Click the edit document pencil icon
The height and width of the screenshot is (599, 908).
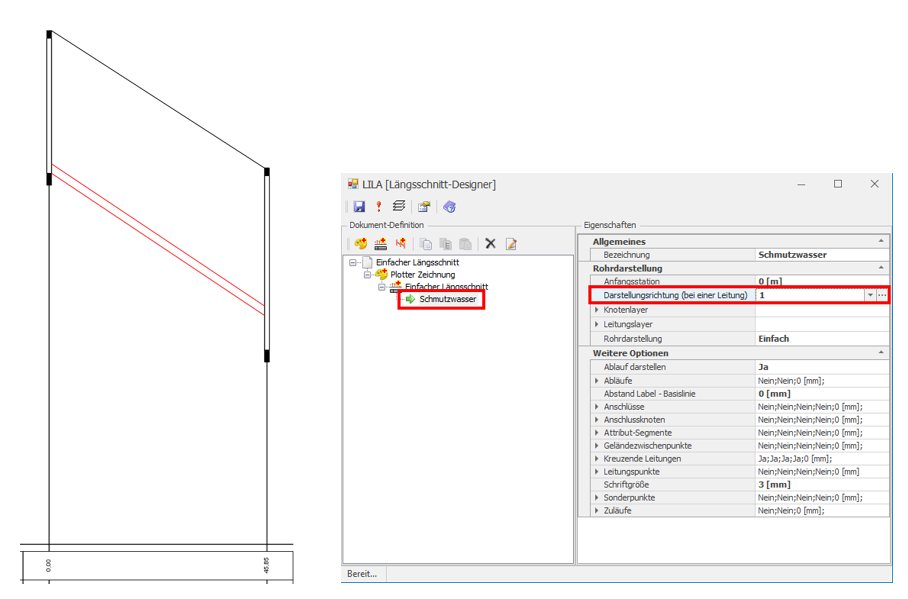point(511,243)
